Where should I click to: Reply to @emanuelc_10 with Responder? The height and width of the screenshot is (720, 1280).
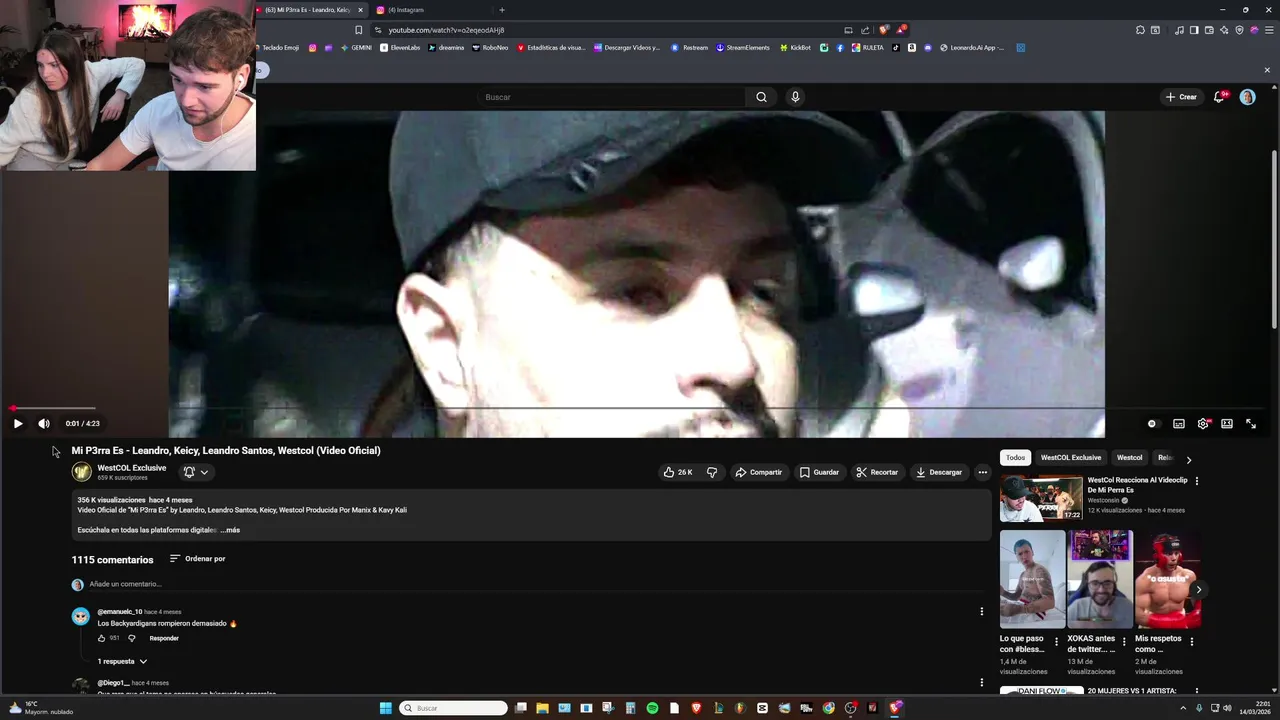pyautogui.click(x=164, y=638)
